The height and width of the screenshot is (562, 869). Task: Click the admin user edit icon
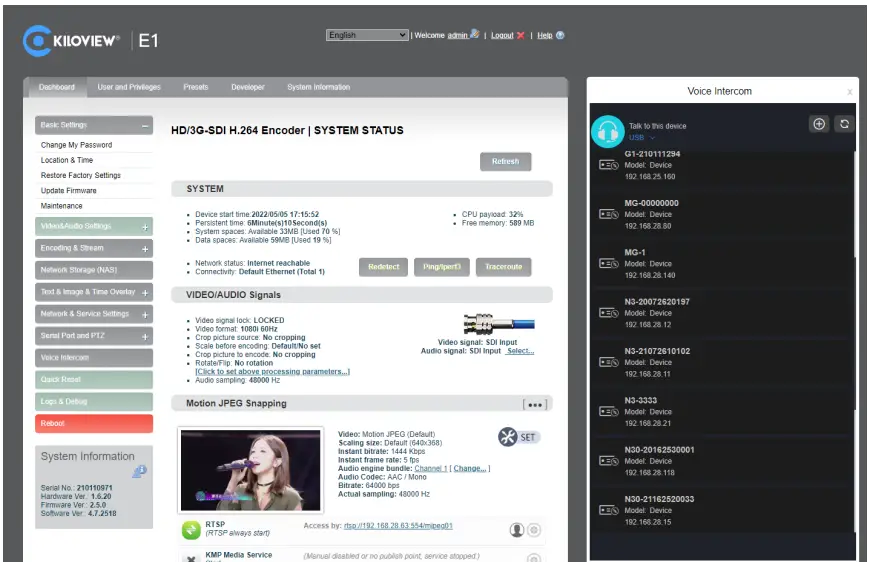[x=474, y=34]
